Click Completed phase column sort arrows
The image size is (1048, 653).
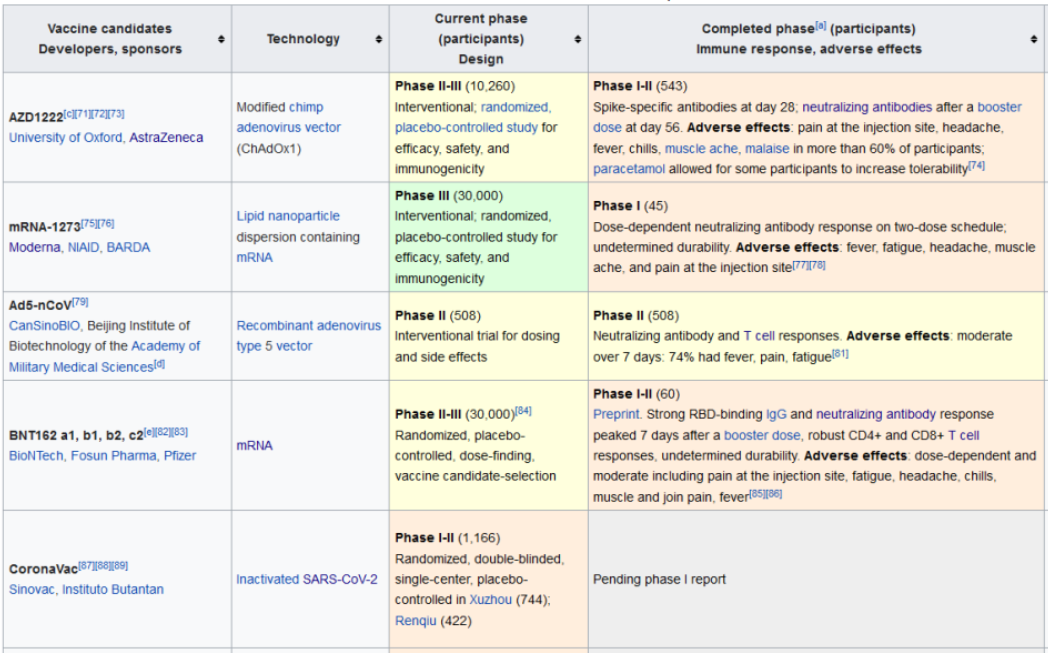click(x=1034, y=39)
